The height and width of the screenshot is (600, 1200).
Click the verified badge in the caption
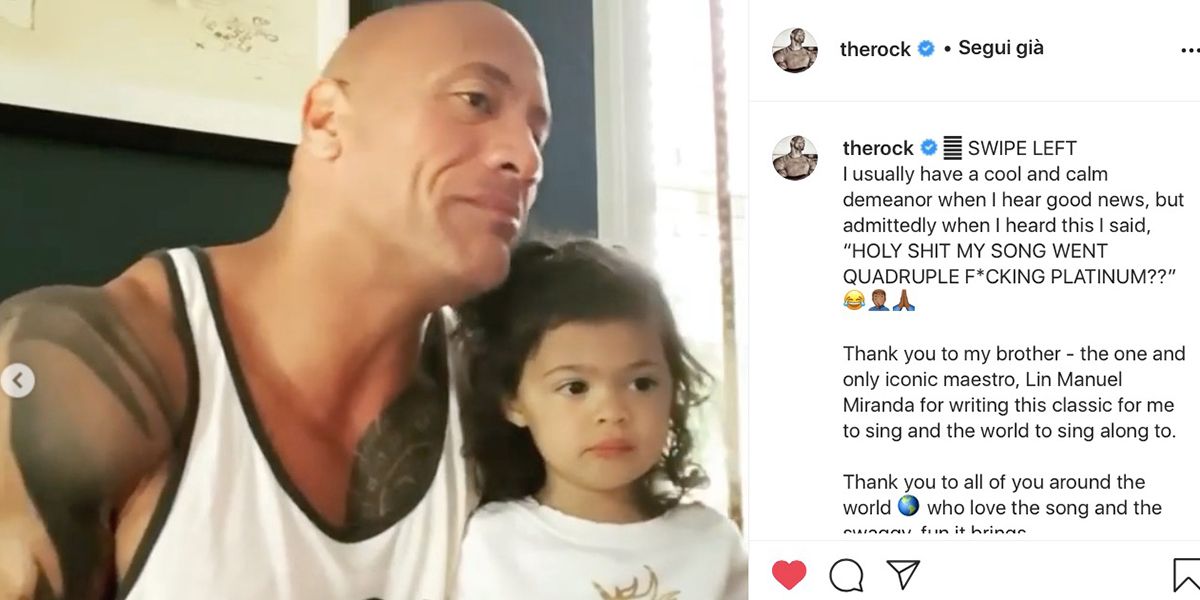tap(929, 148)
